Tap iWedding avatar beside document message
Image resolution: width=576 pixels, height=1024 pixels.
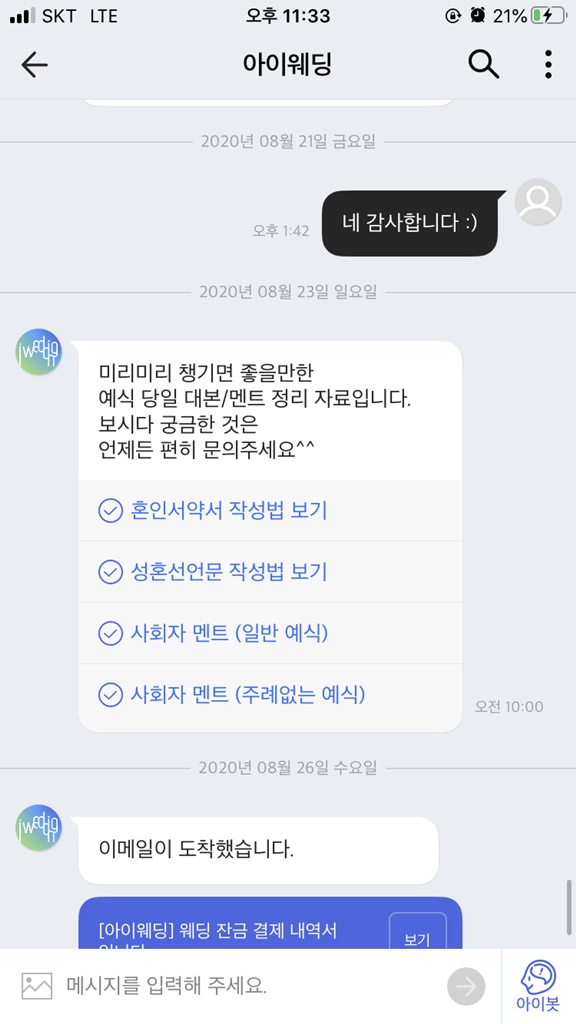click(x=39, y=351)
